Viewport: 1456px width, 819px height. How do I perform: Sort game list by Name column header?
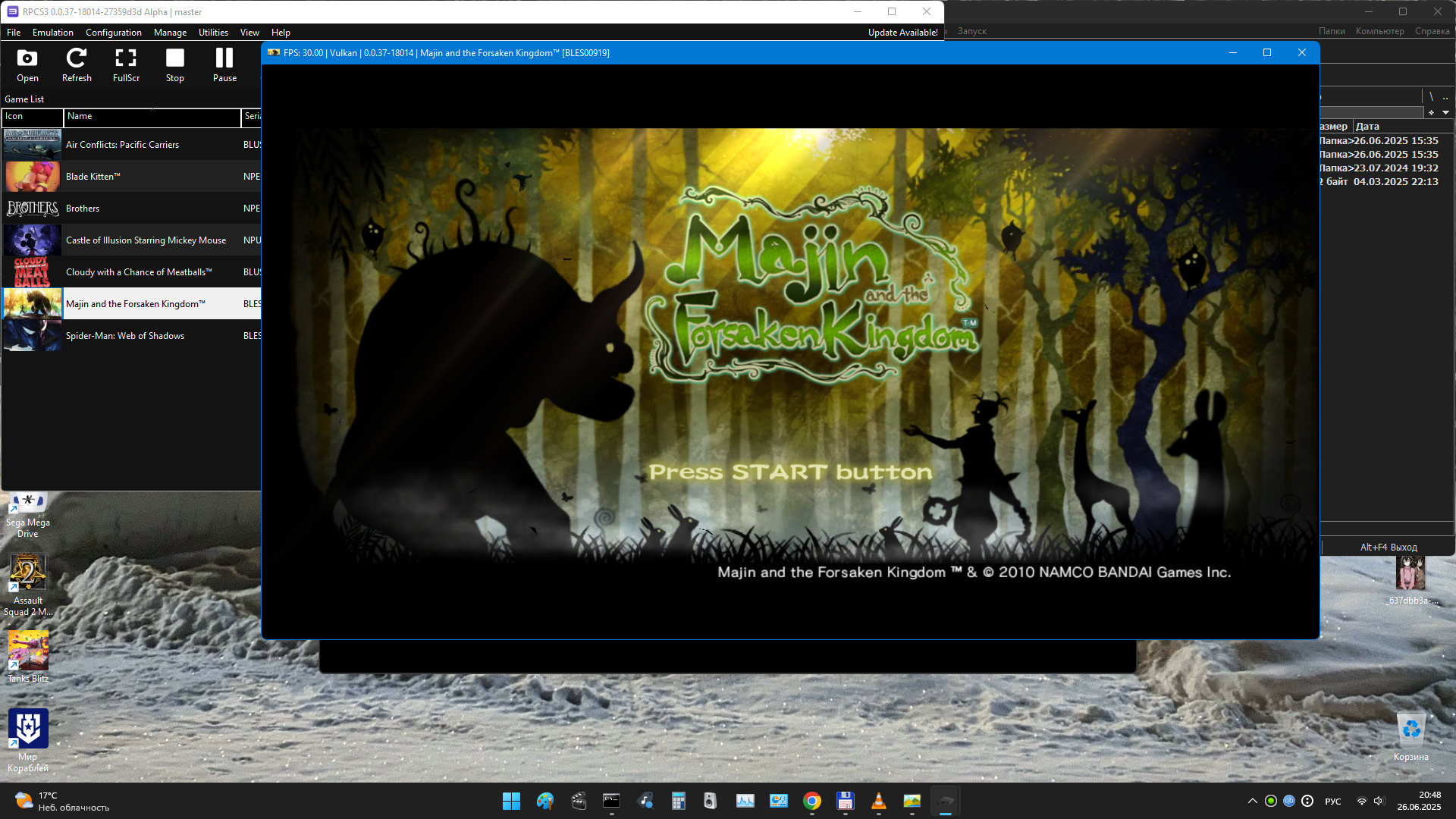pyautogui.click(x=152, y=117)
